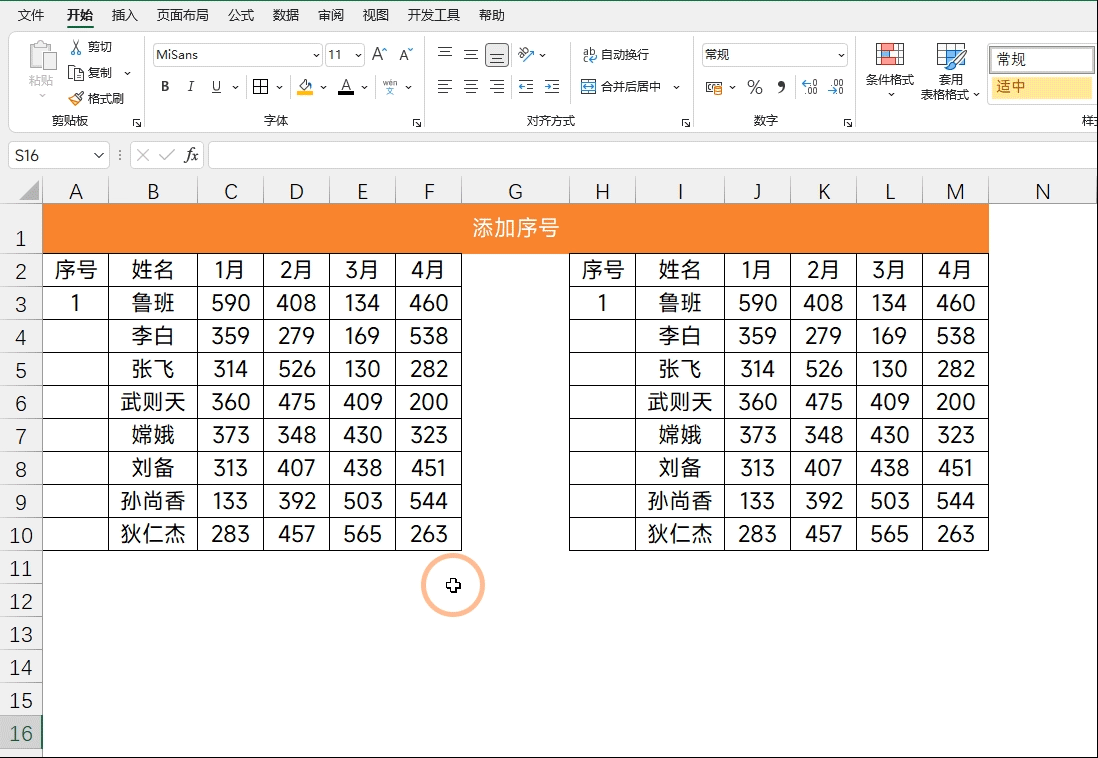Apply percent style with % icon
This screenshot has height=758, width=1098.
[x=754, y=88]
